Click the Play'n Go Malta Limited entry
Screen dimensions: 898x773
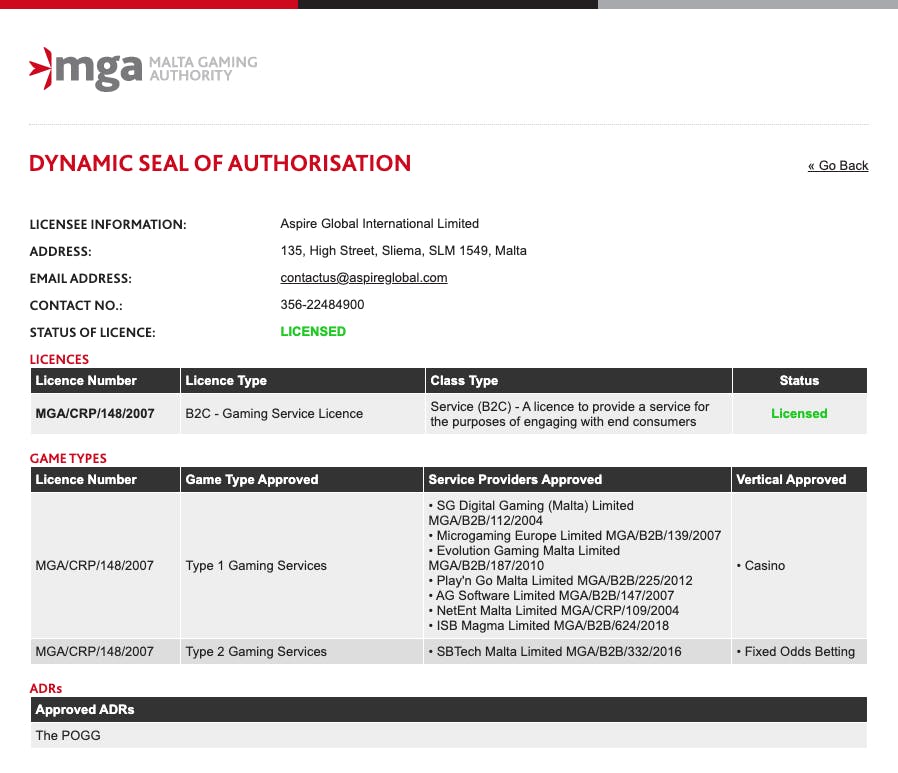click(560, 581)
